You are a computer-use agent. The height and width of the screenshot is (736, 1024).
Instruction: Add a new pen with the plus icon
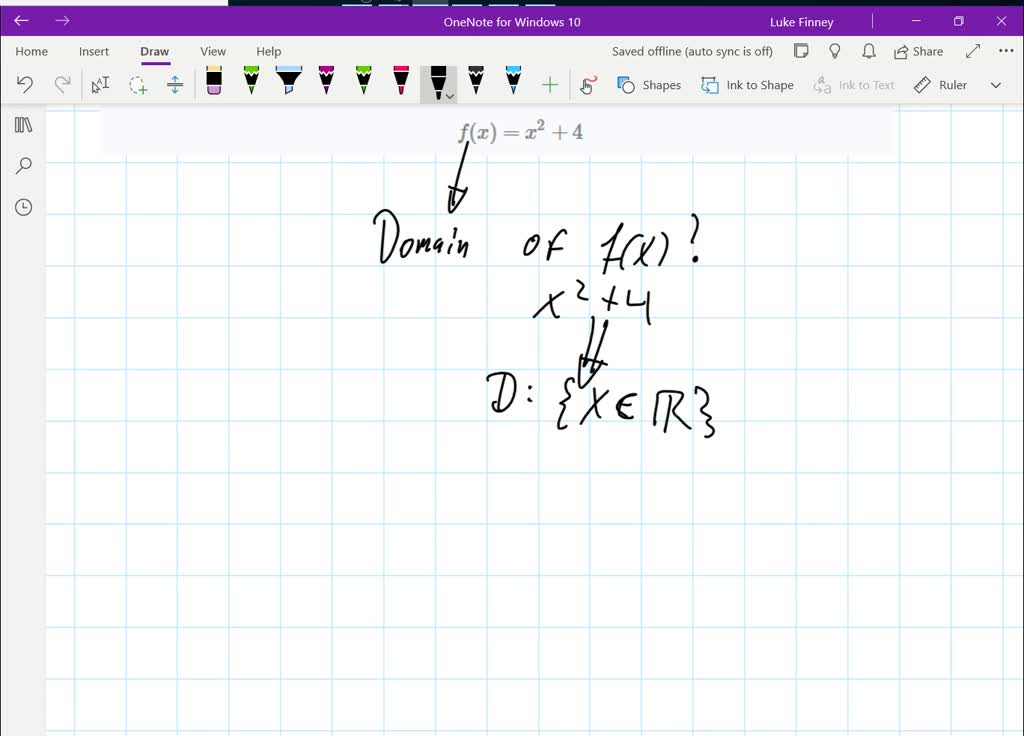coord(549,84)
